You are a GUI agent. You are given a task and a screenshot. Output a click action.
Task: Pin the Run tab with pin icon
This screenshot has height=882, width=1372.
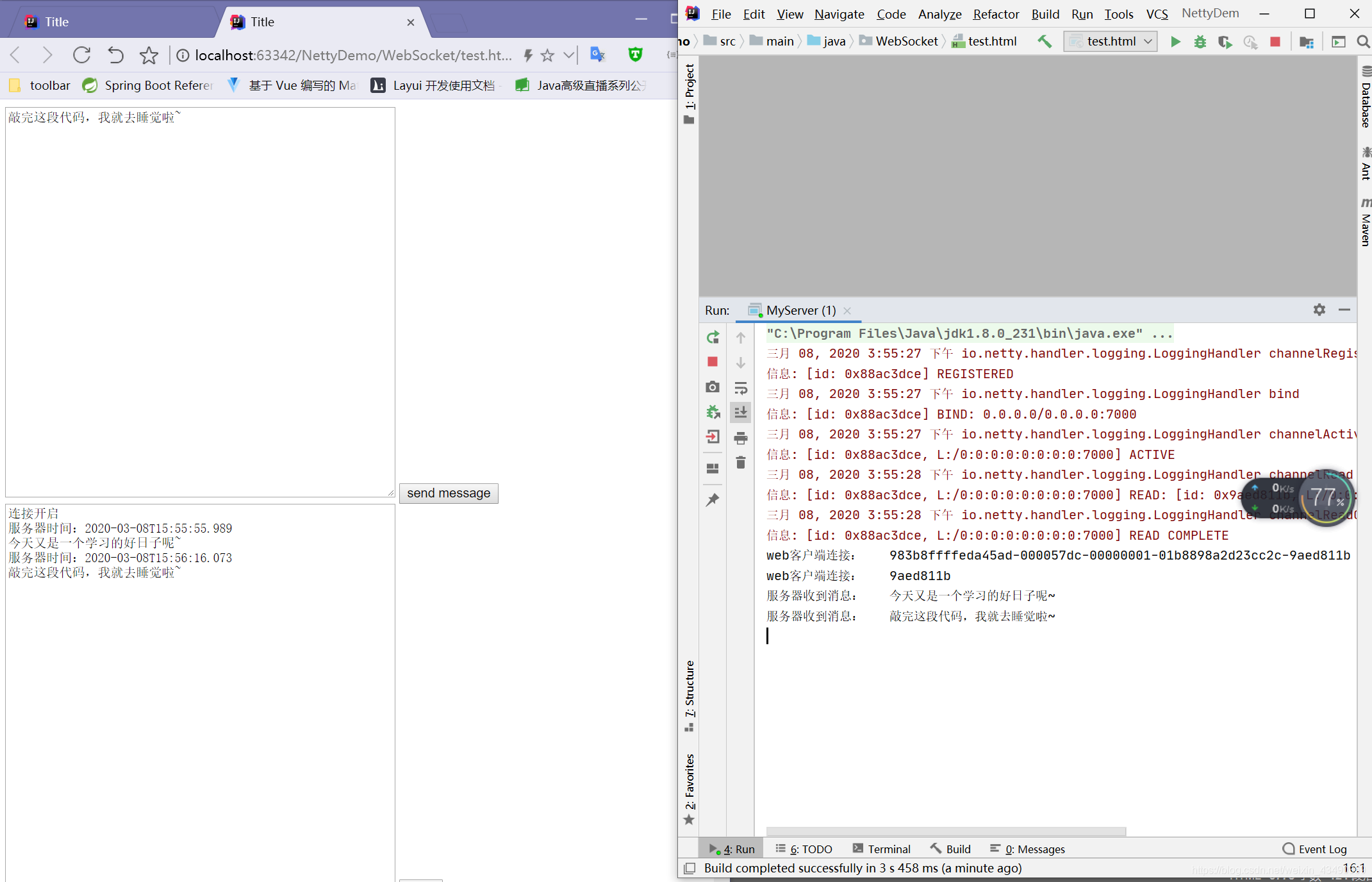[713, 500]
